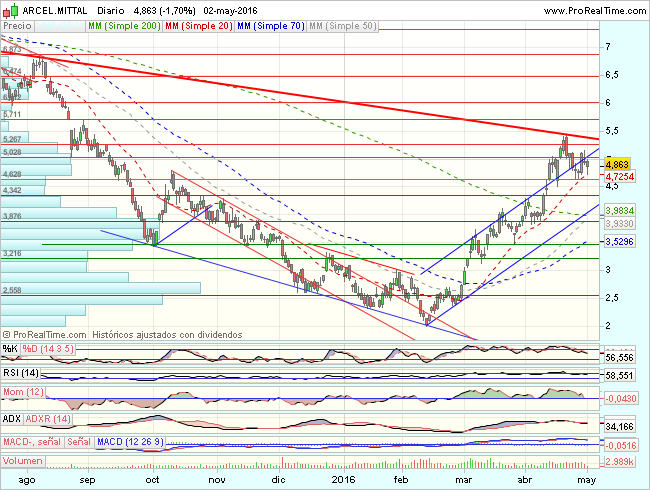Viewport: 650px width, 490px height.
Task: Click the 'Históricos ajustados con dividendos' note
Action: [x=167, y=335]
